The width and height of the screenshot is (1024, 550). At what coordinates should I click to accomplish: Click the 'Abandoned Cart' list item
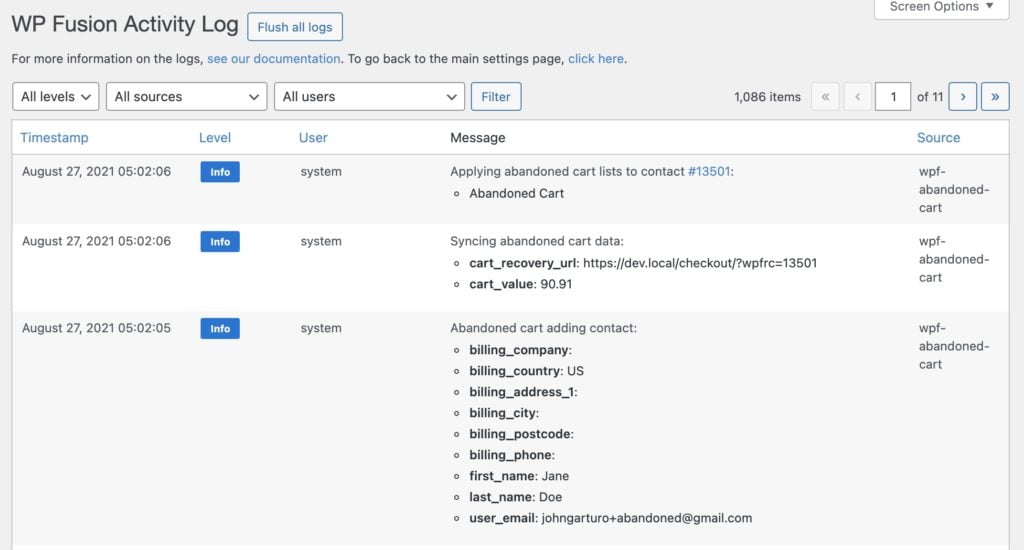coord(517,193)
